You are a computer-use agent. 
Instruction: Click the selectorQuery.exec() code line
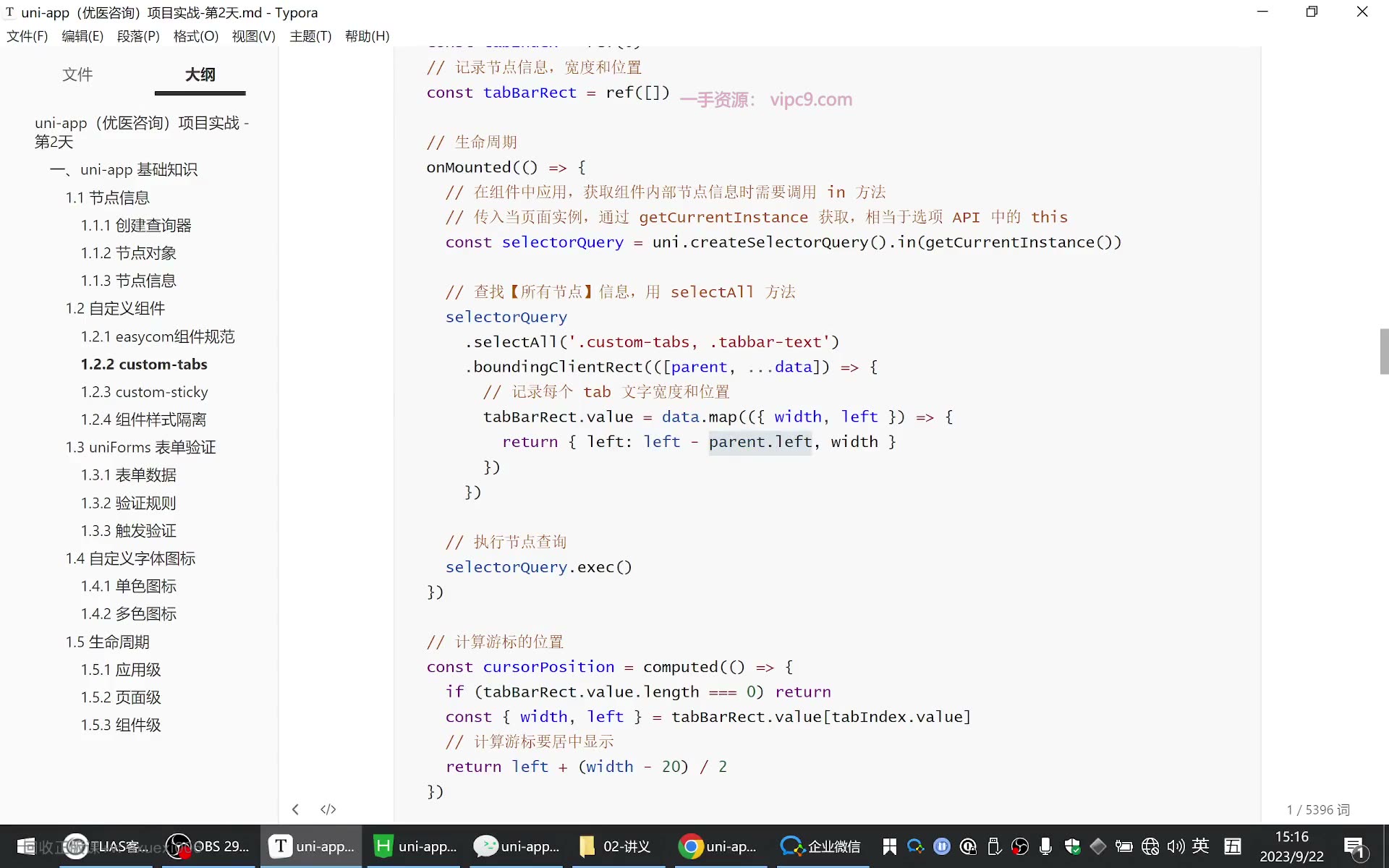[x=539, y=567]
